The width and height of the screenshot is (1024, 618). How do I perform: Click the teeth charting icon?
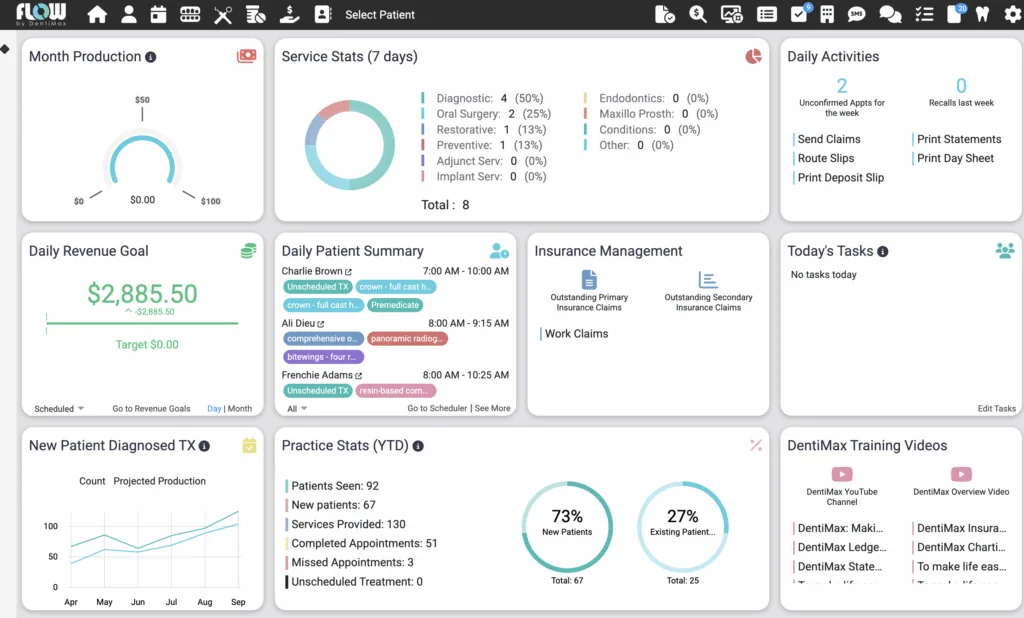[x=190, y=15]
